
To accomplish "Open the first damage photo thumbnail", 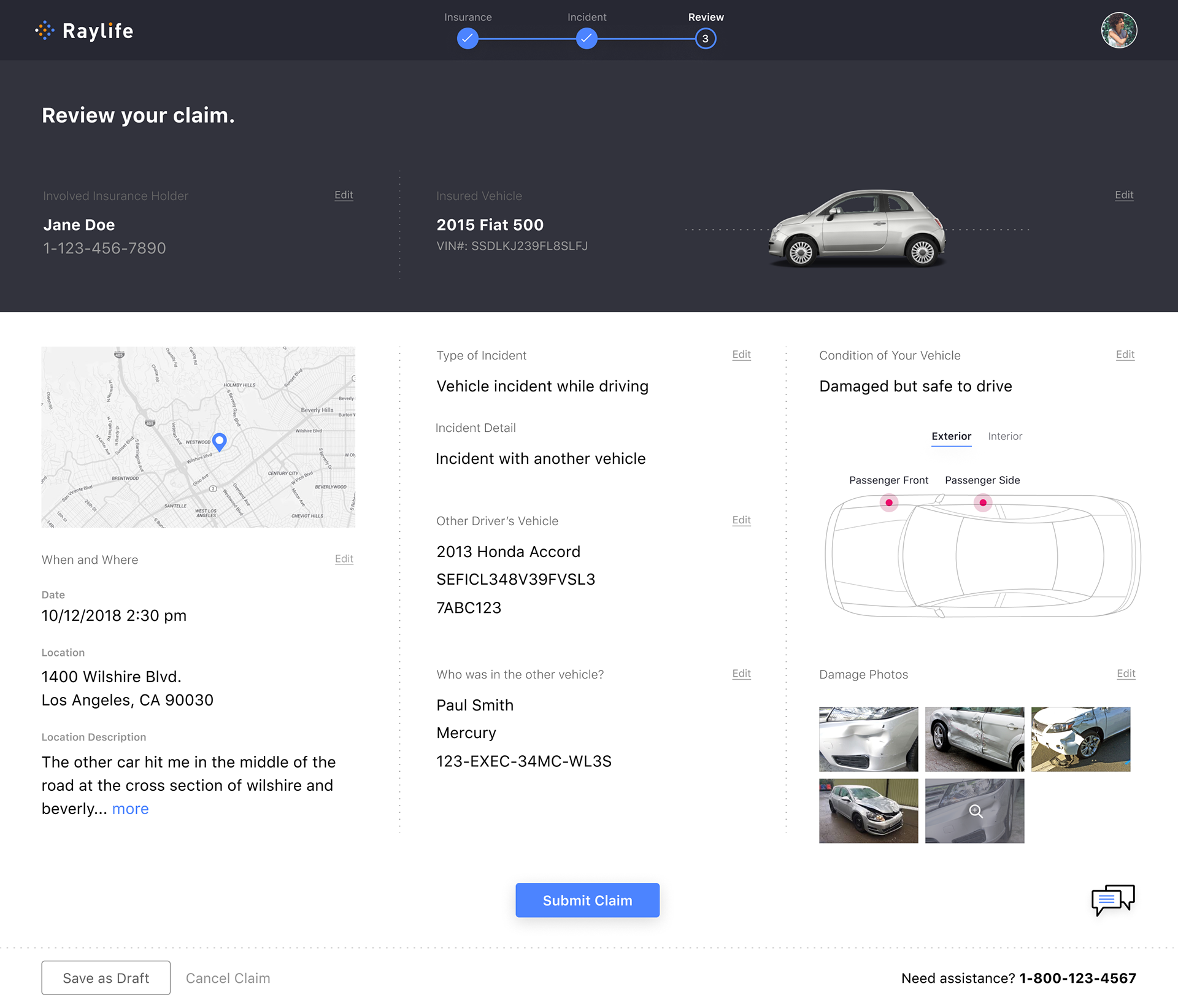I will (x=868, y=739).
